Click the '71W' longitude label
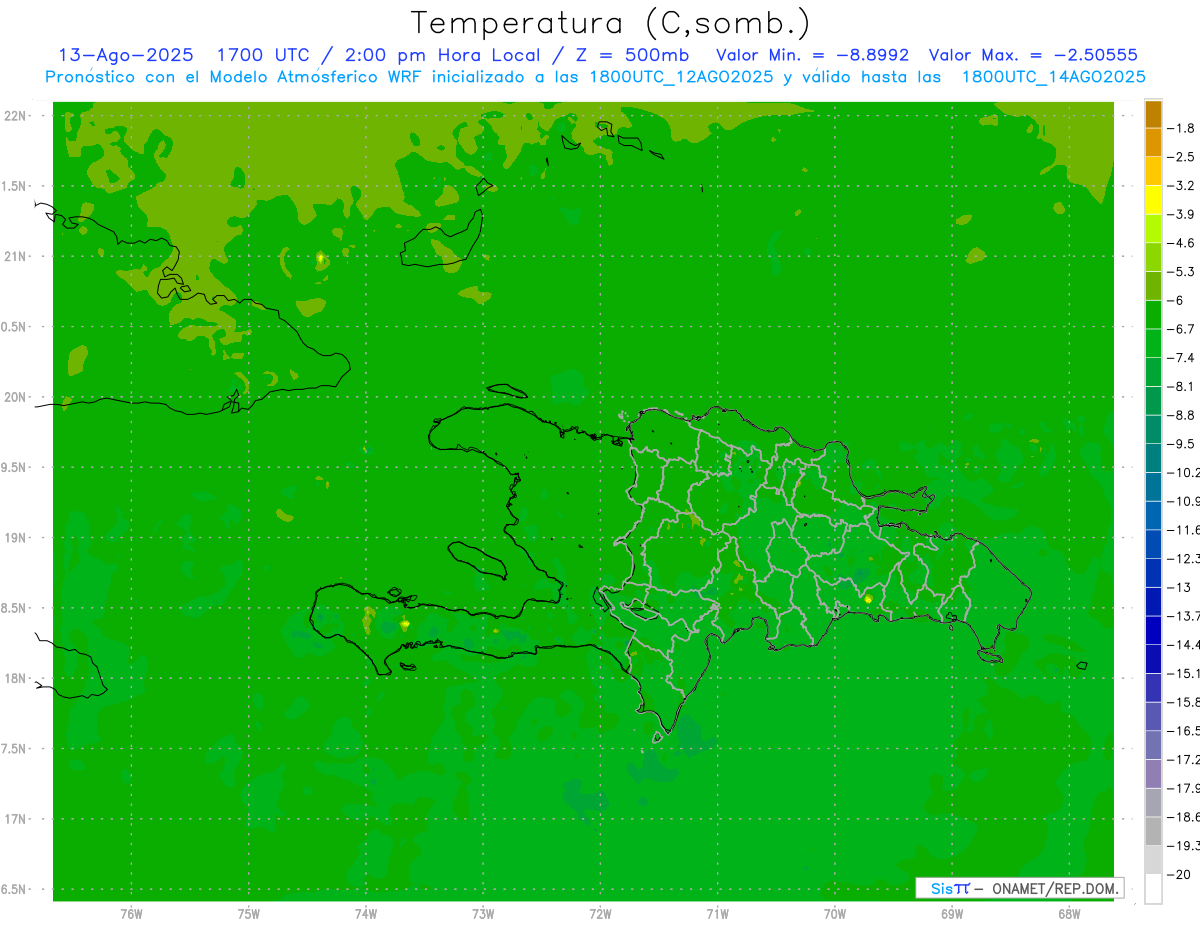The width and height of the screenshot is (1200, 927). pos(717,914)
